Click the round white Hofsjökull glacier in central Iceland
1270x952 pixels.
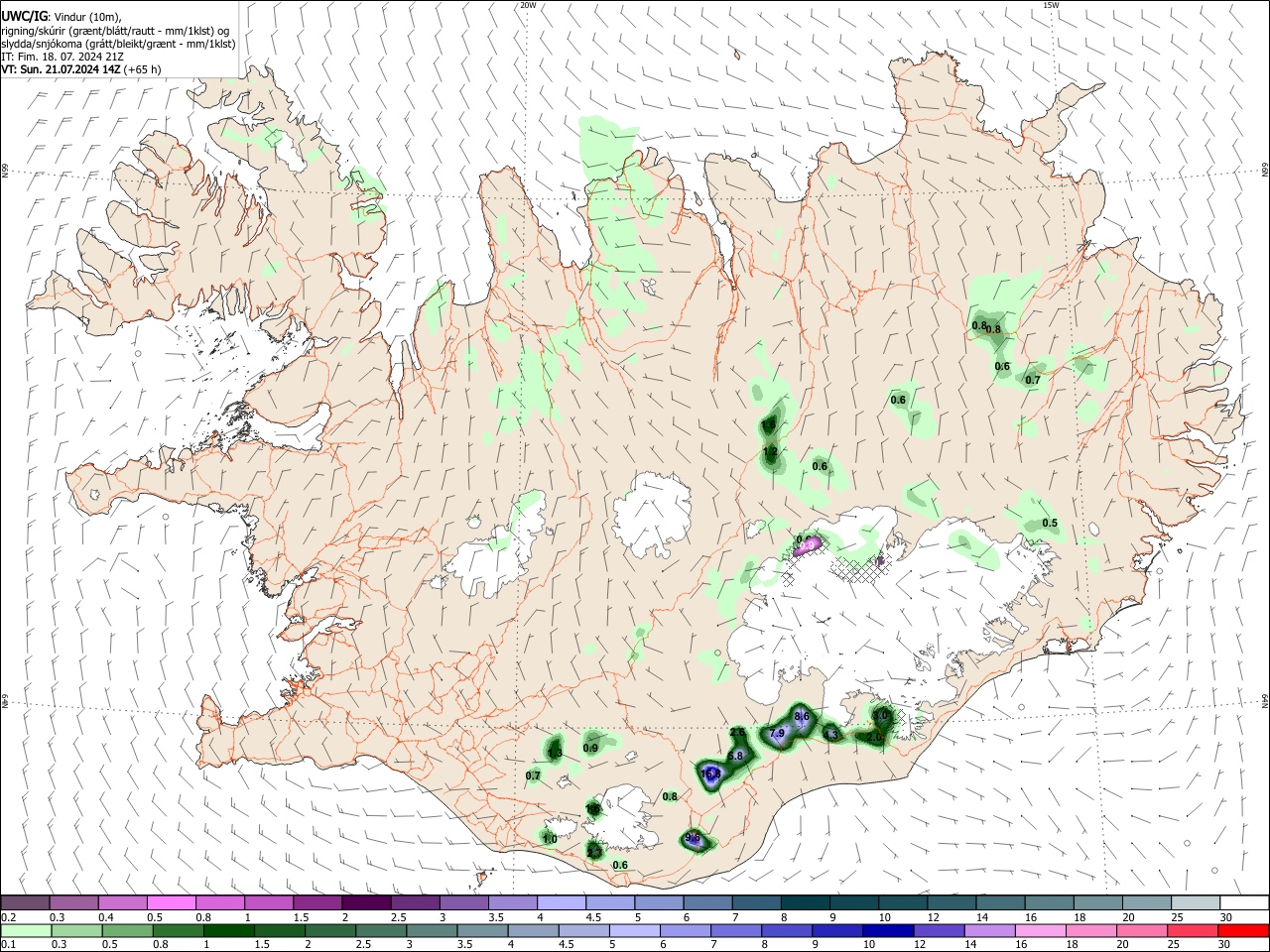click(652, 514)
